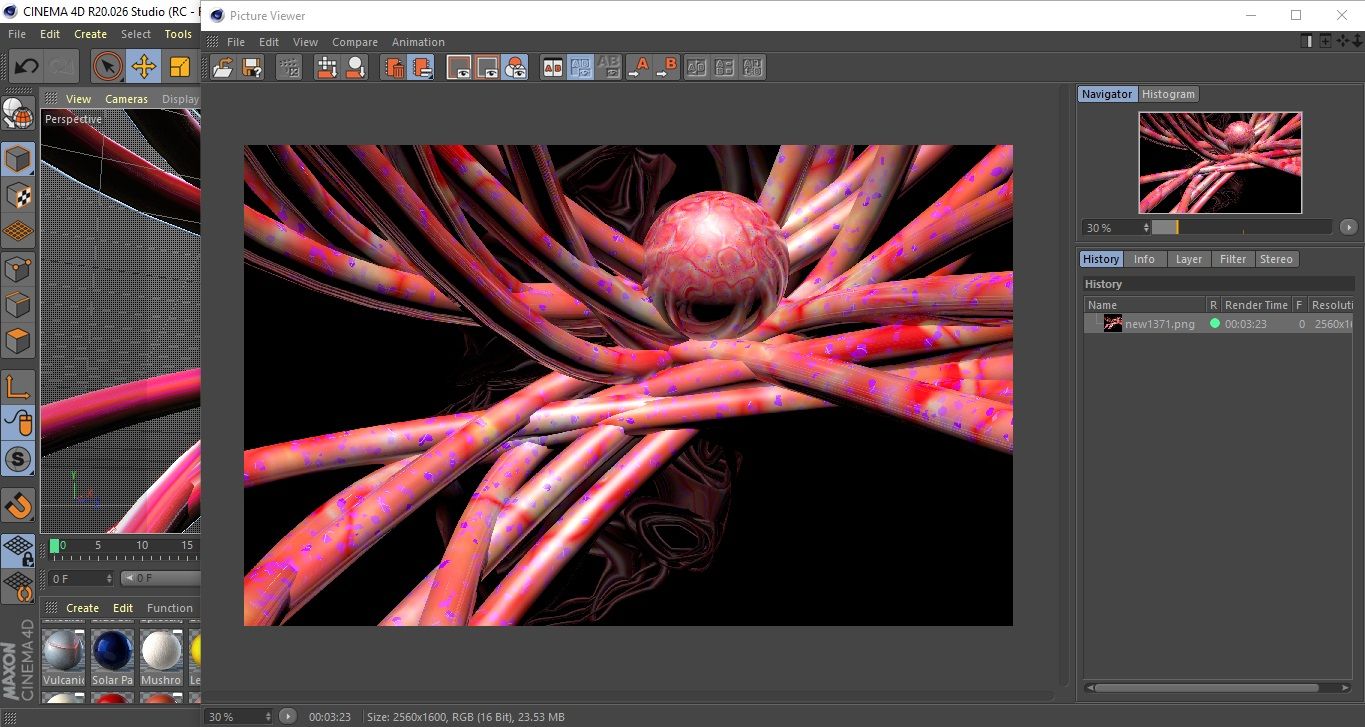1365x727 pixels.
Task: Select the Live Selection cursor tool
Action: point(108,67)
